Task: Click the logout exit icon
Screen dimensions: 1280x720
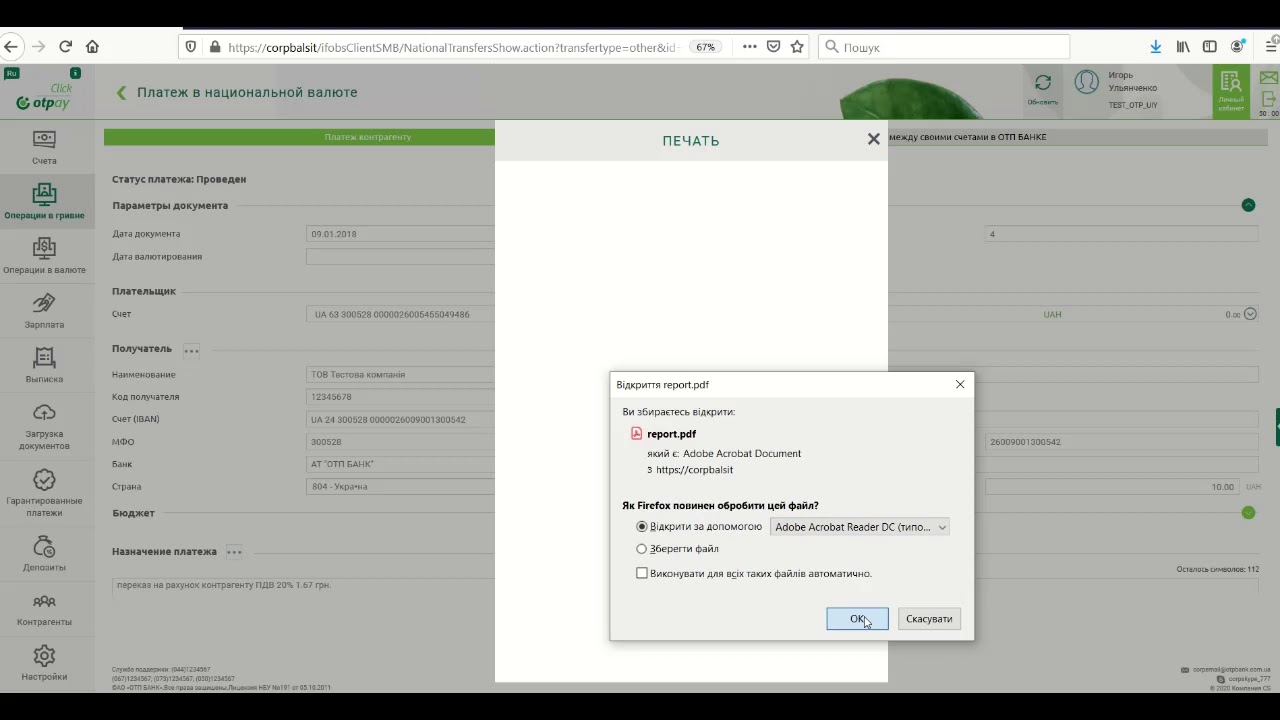Action: point(1269,99)
